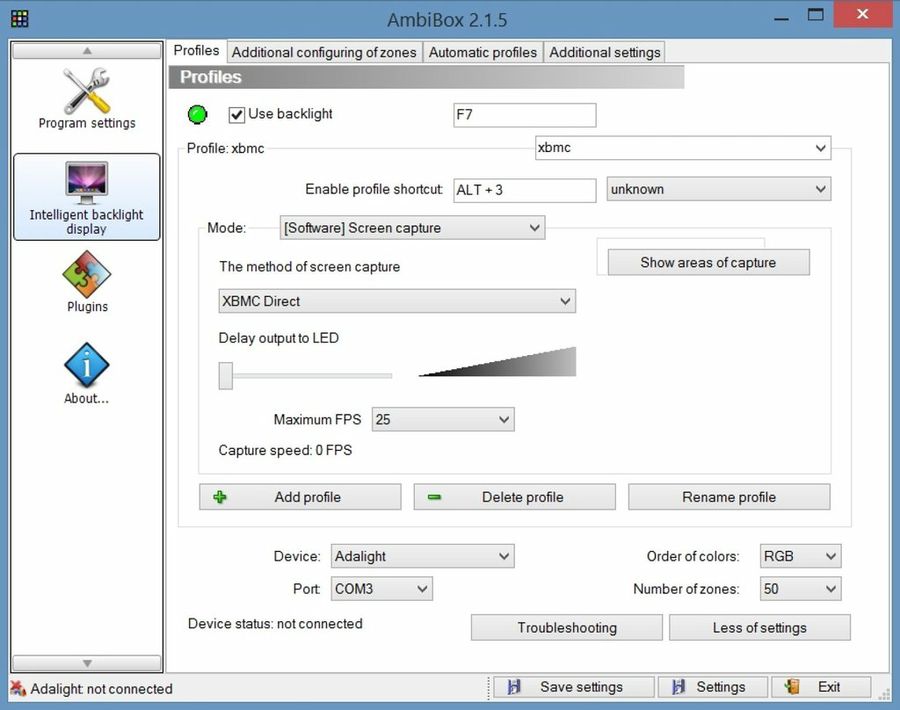
Task: Switch to Automatic profiles tab
Action: point(483,52)
